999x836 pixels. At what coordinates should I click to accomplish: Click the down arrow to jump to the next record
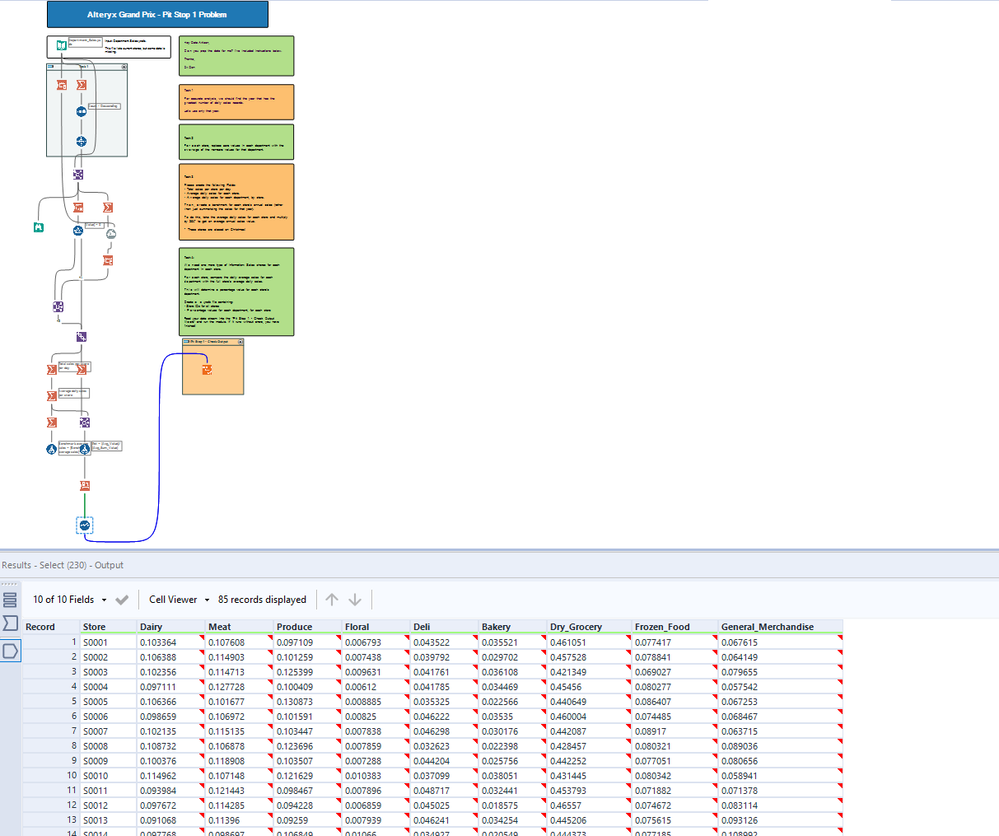(x=355, y=600)
